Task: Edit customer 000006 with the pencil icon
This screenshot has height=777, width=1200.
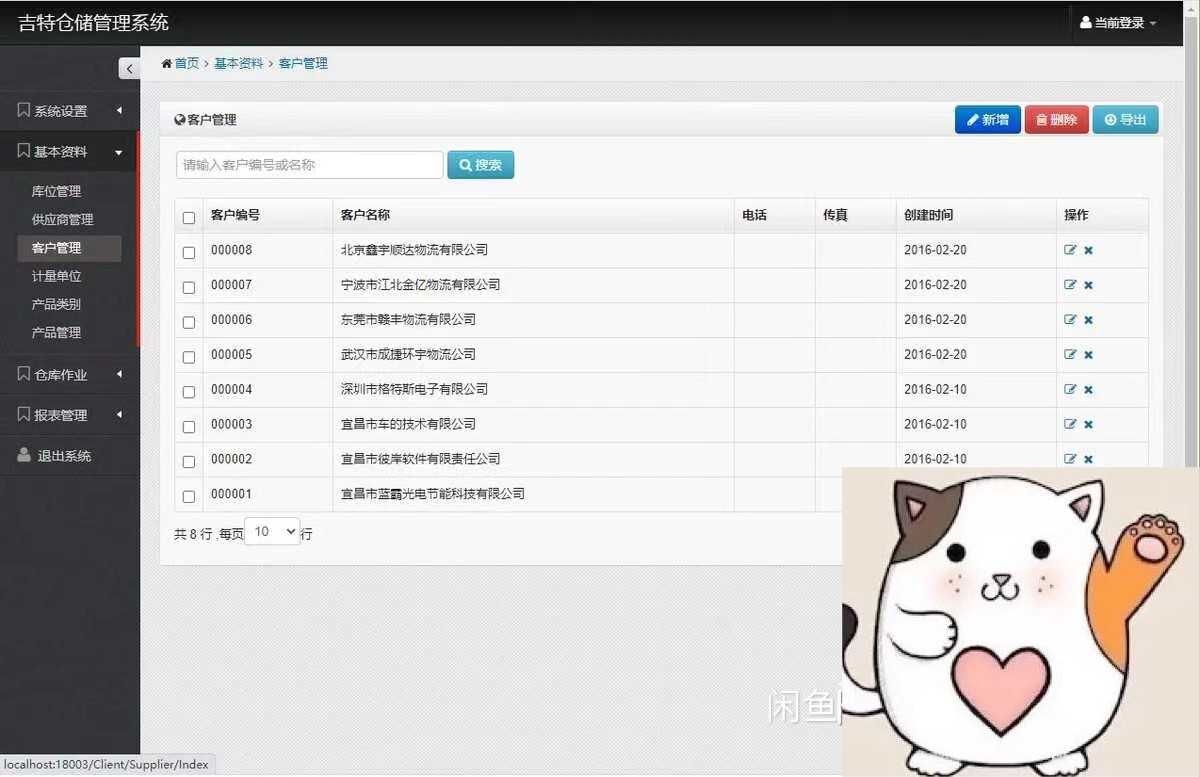Action: coord(1070,320)
